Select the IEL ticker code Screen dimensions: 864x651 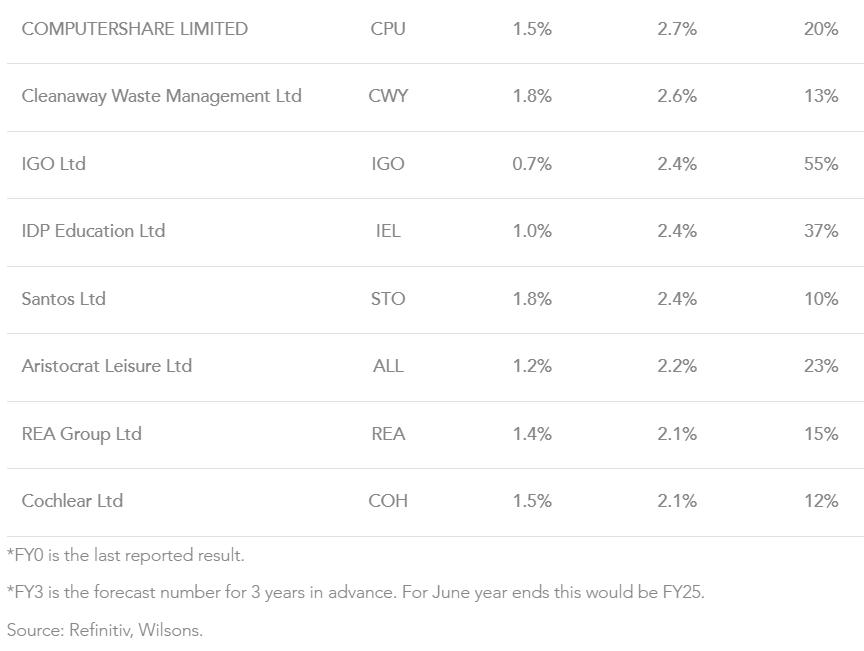tap(388, 231)
